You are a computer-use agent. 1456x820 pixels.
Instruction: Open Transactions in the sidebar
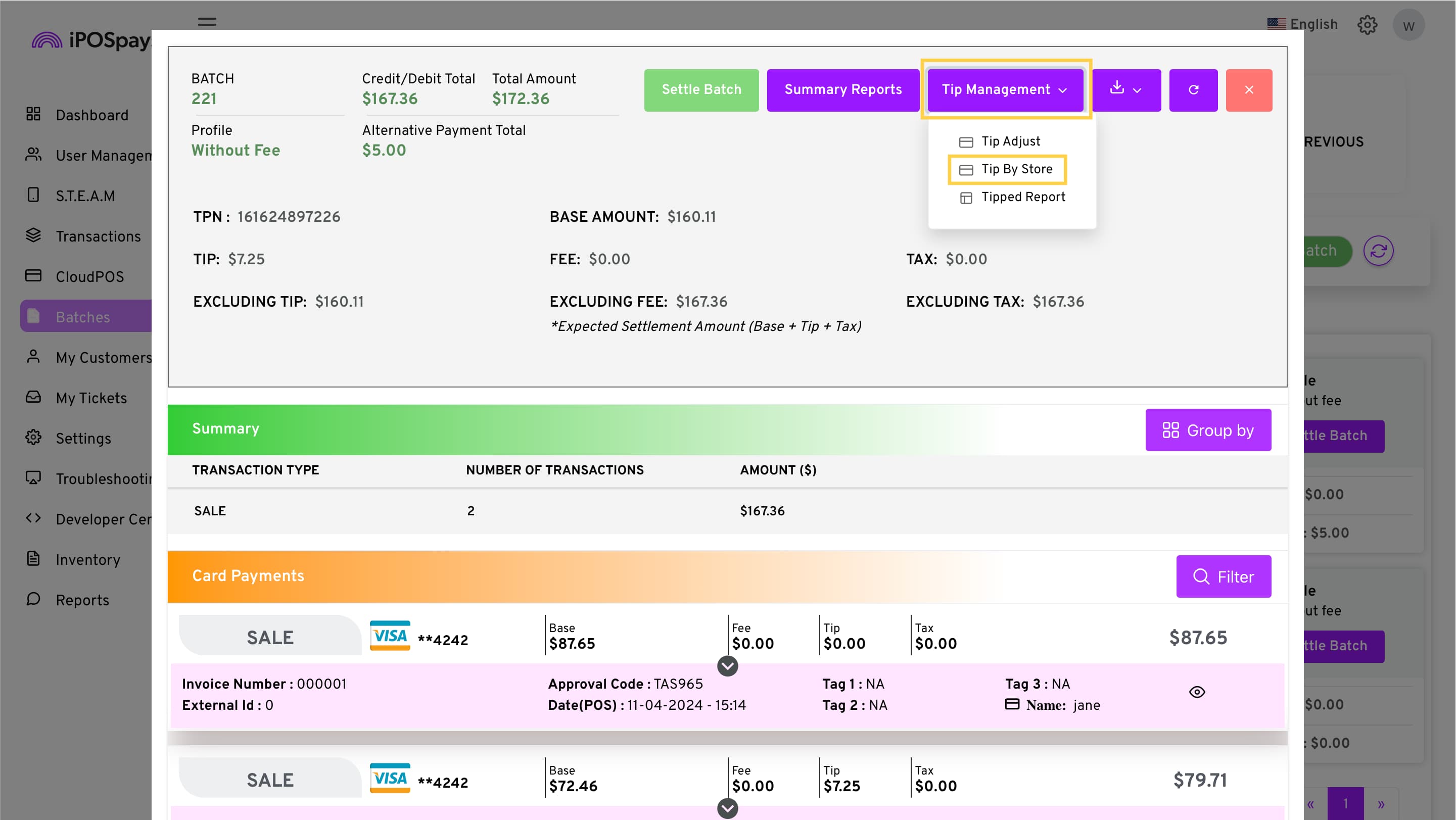pos(98,235)
